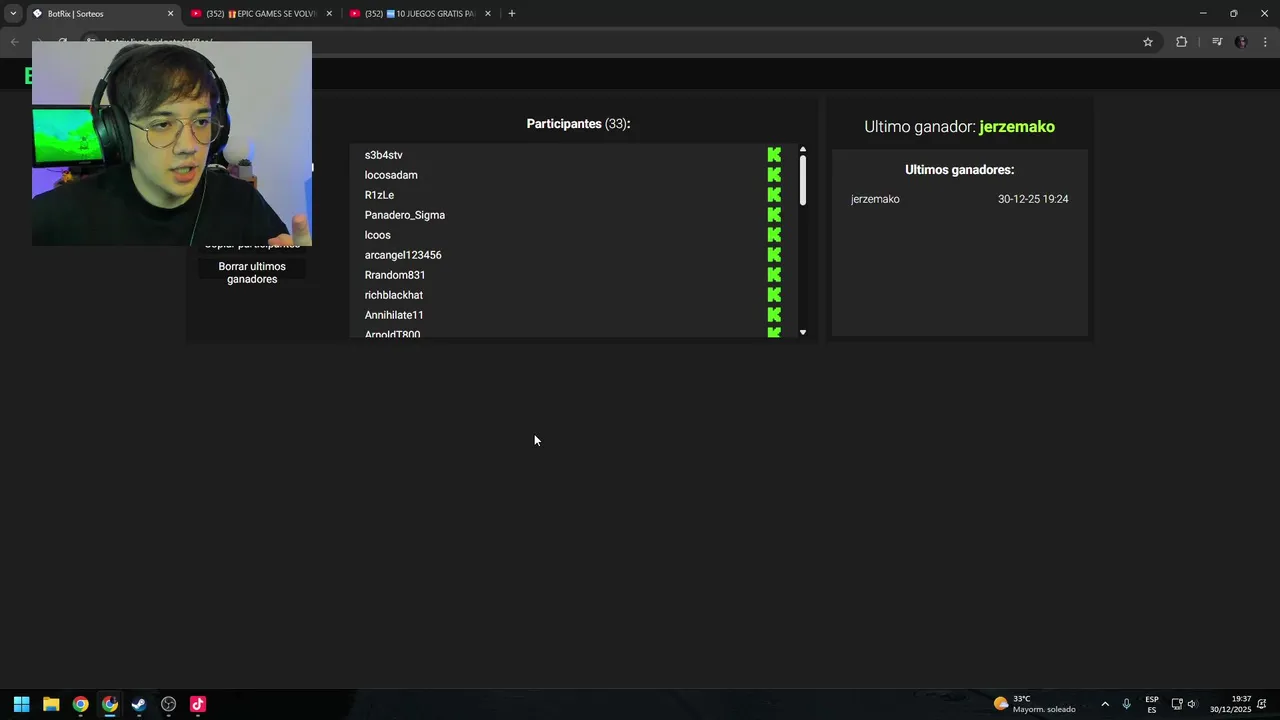The width and height of the screenshot is (1280, 720).
Task: Open the Chrome profile avatar
Action: [x=1241, y=42]
